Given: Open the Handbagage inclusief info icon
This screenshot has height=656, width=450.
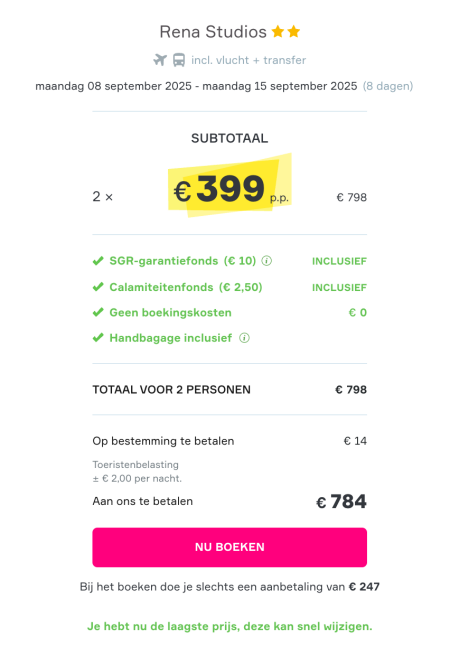Looking at the screenshot, I should (x=244, y=338).
